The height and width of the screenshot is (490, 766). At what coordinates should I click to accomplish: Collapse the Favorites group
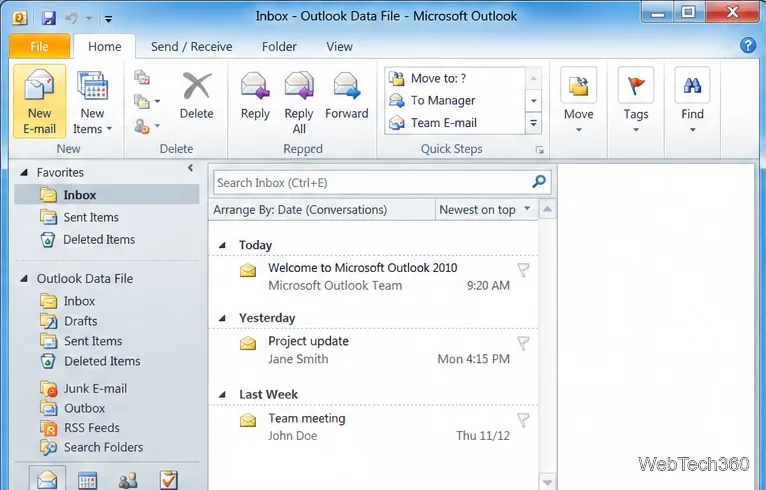coord(23,172)
